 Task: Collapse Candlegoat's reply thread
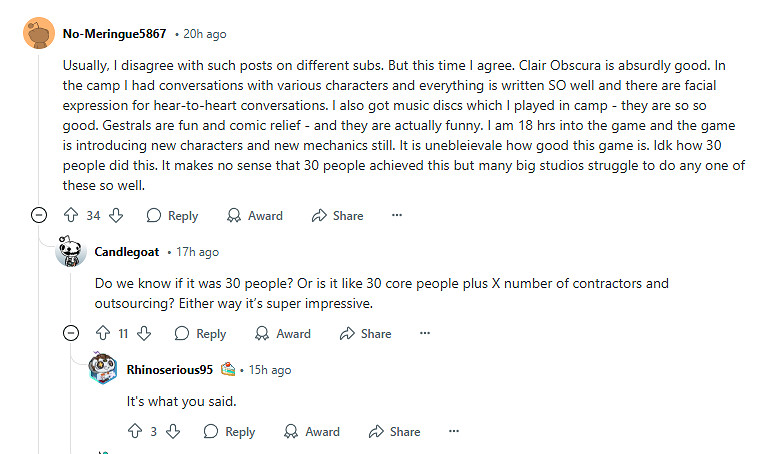[x=71, y=334]
